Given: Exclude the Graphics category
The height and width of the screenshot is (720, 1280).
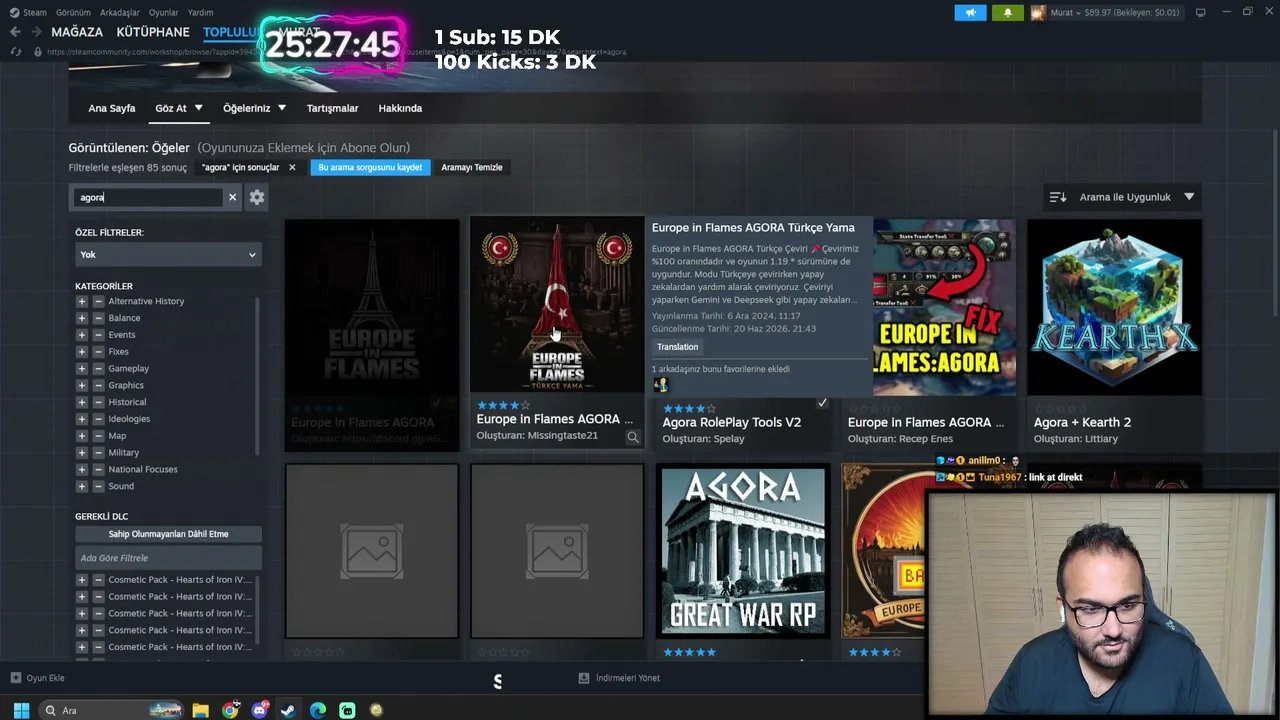Looking at the screenshot, I should click(98, 385).
